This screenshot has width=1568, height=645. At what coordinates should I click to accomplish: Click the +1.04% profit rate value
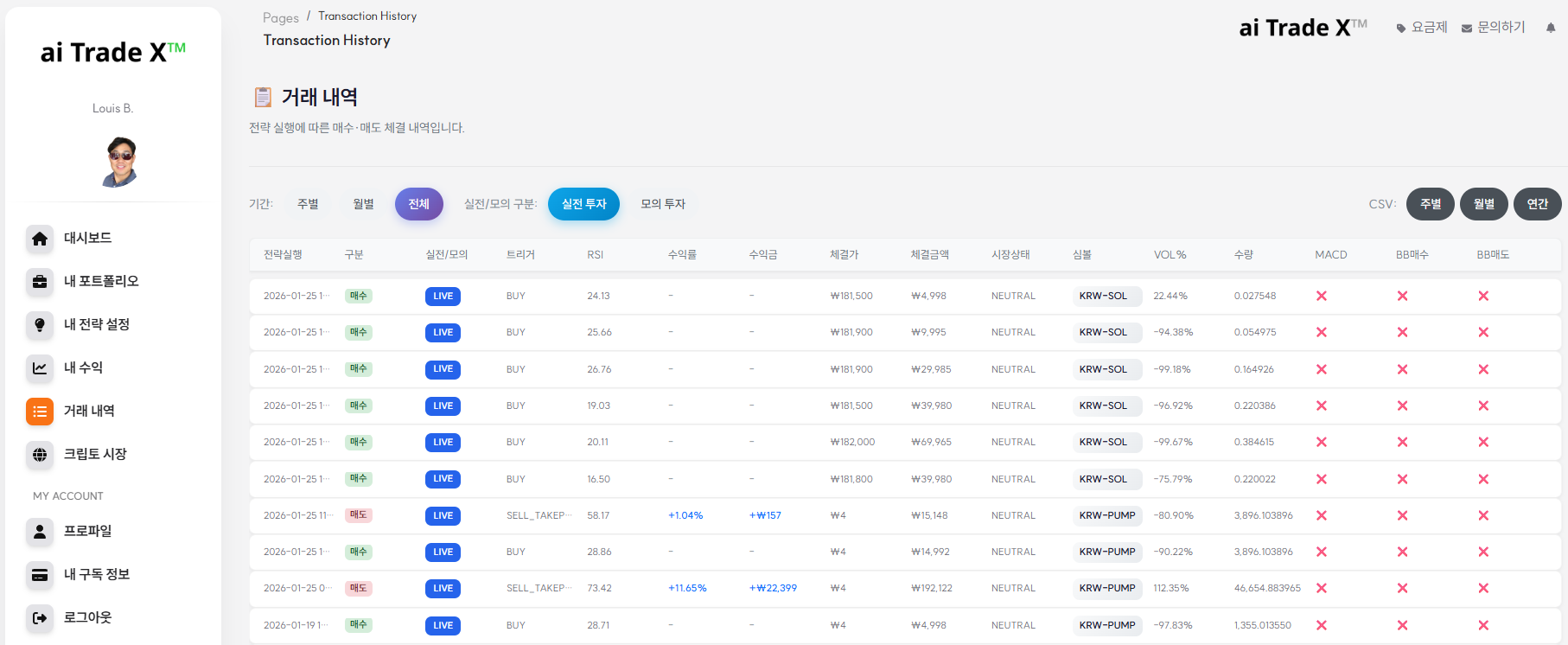click(685, 515)
